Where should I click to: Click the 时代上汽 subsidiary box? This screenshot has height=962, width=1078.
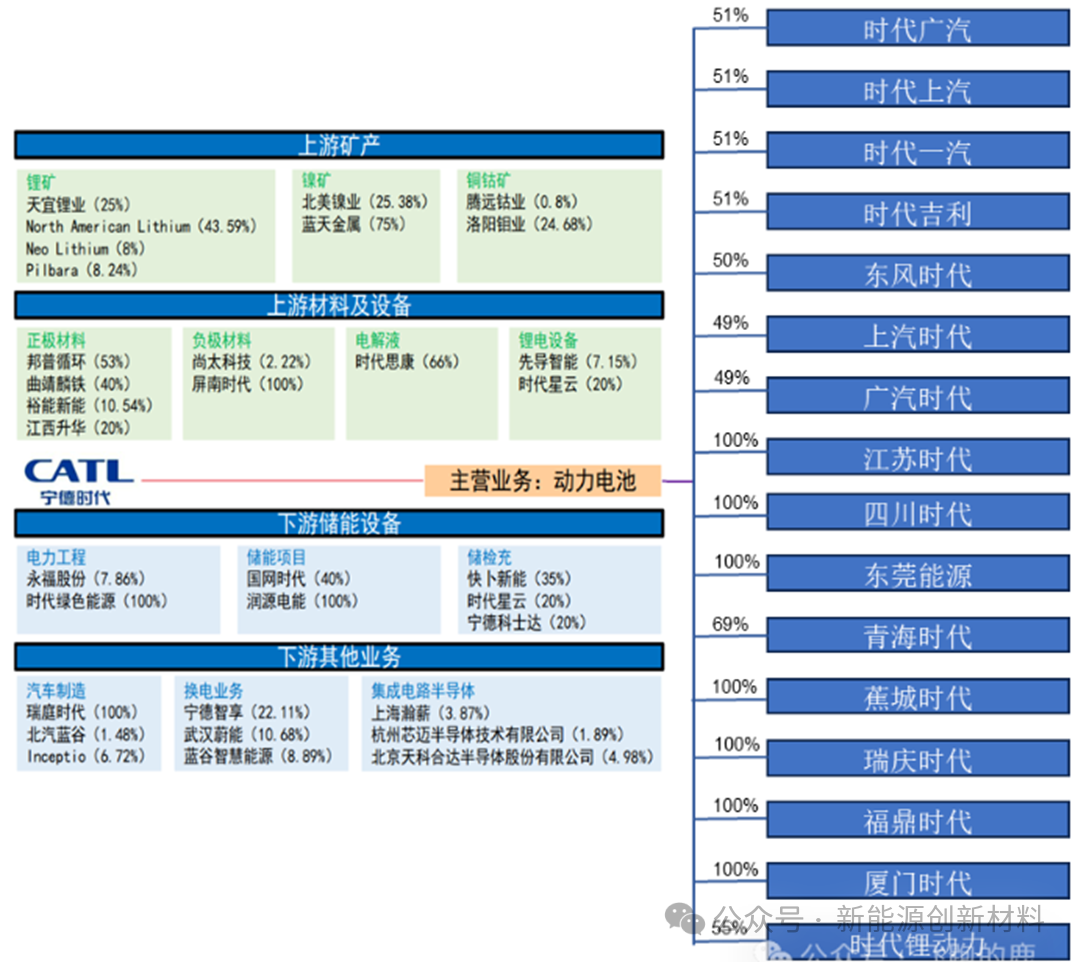click(918, 89)
